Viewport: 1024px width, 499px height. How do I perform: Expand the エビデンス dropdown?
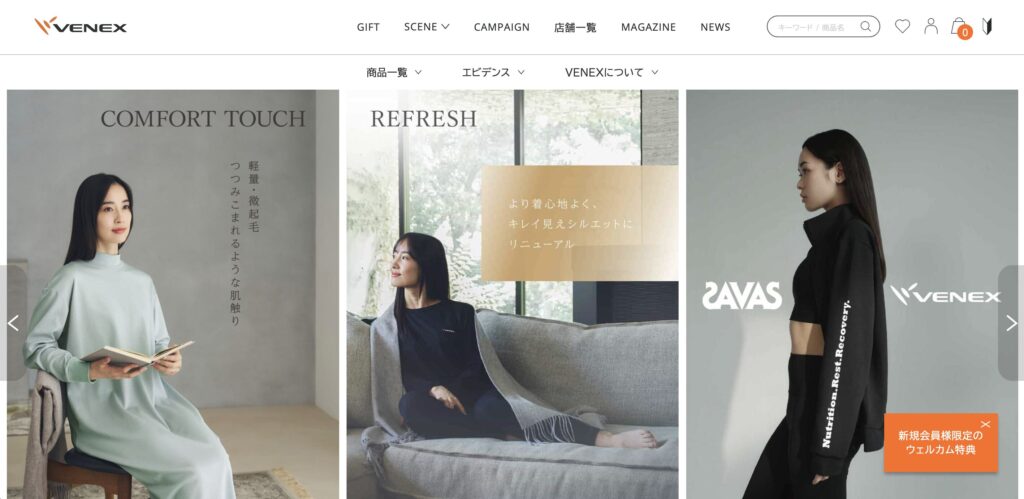click(x=493, y=72)
